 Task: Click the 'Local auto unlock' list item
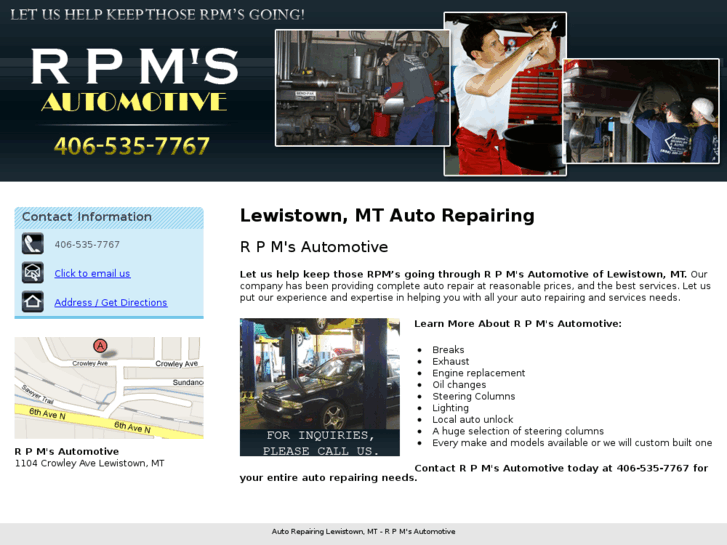[x=472, y=419]
